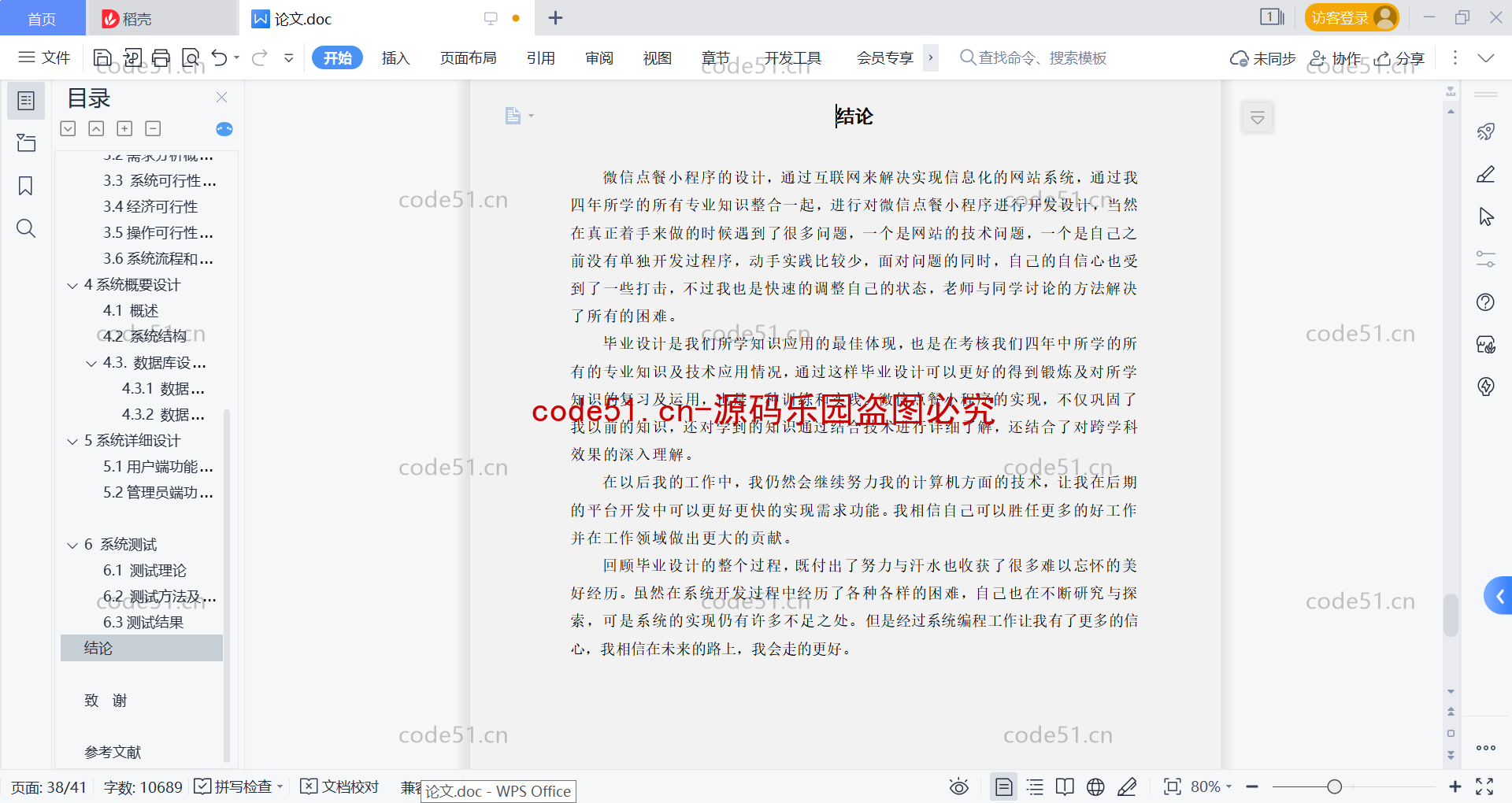Select 致 谢 in the outline

point(106,701)
